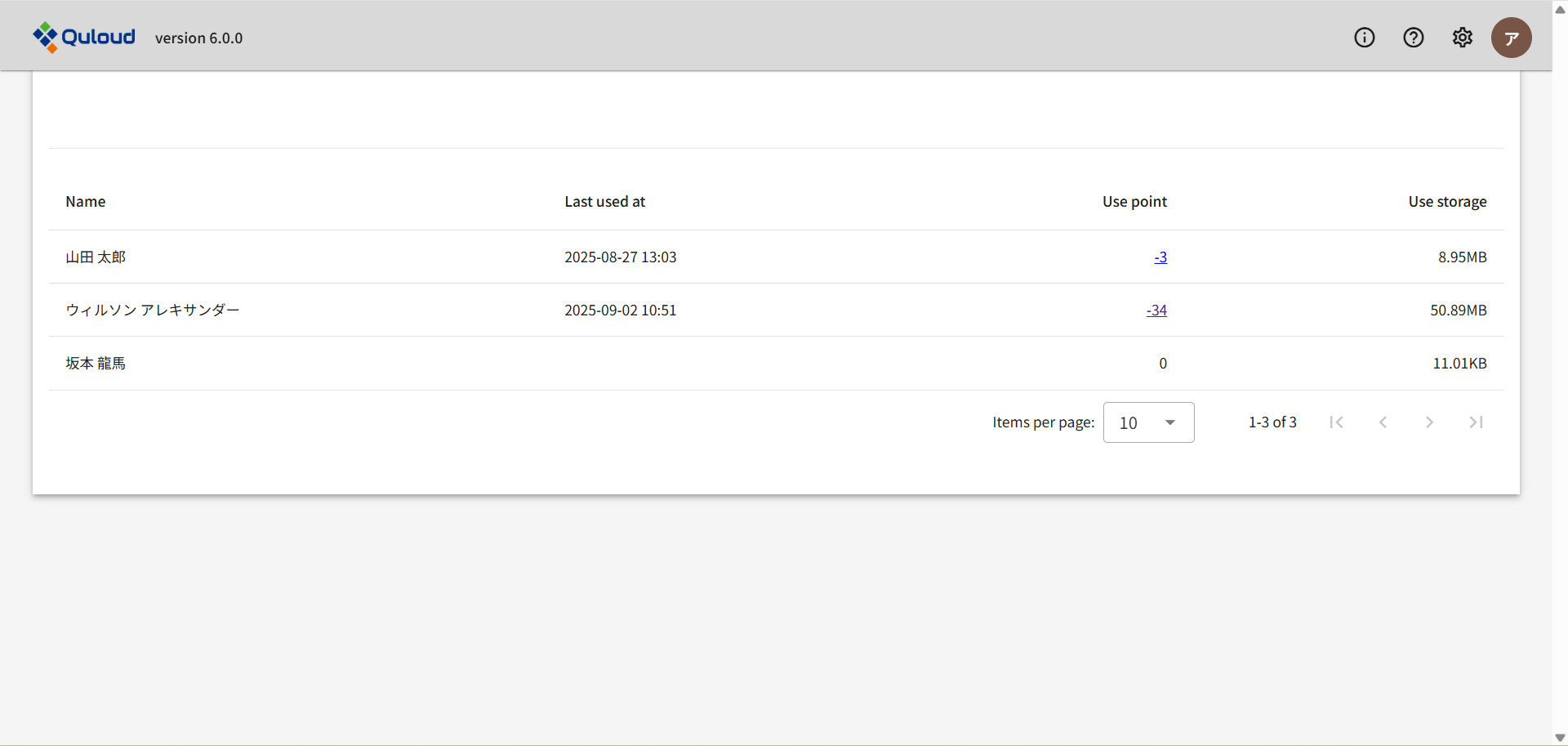Click the scrollbar down arrow
The height and width of the screenshot is (746, 1568).
(x=1560, y=738)
